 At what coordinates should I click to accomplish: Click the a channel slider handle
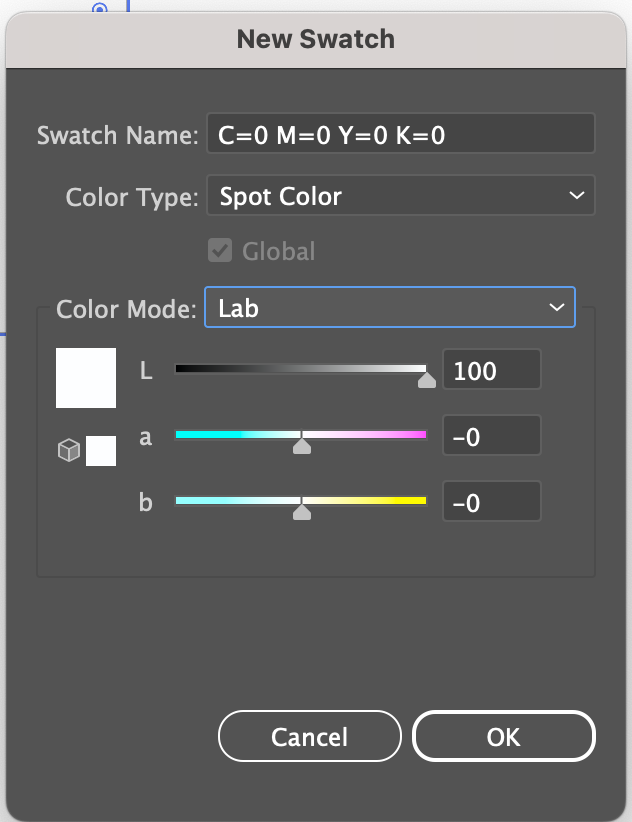pos(301,445)
